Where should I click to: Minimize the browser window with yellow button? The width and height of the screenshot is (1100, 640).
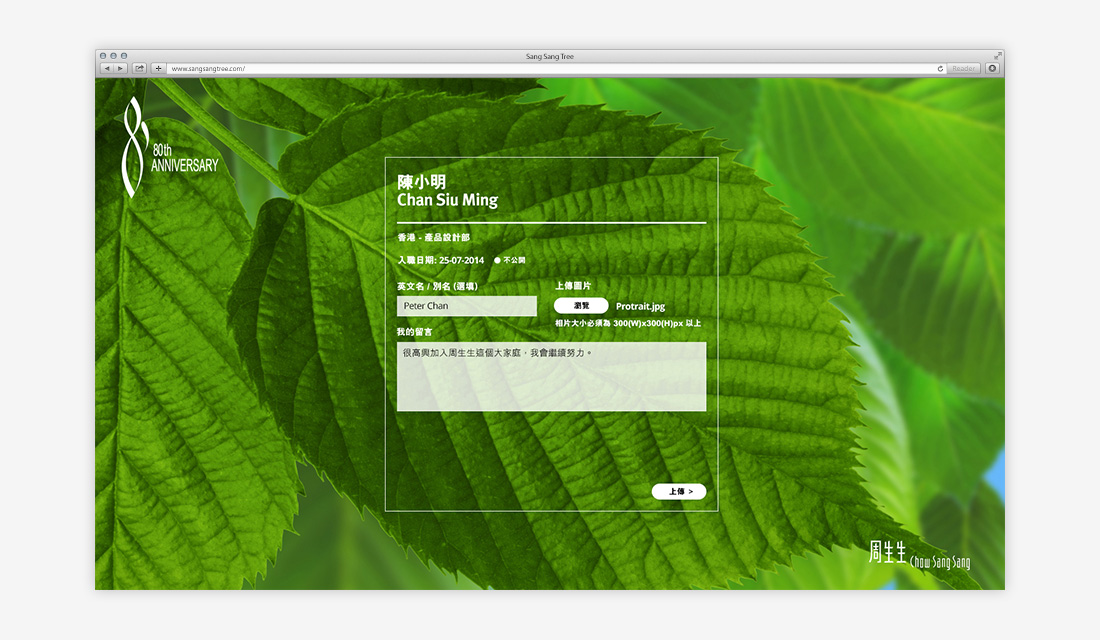113,56
